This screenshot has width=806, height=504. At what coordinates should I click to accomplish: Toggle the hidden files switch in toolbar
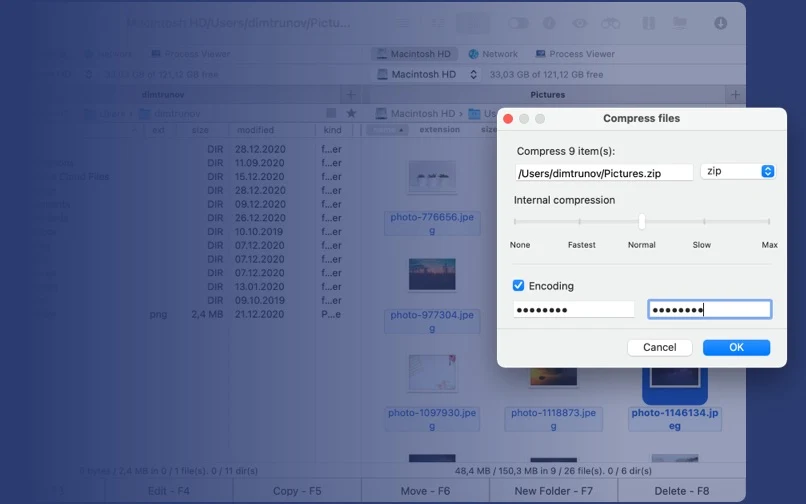point(518,23)
